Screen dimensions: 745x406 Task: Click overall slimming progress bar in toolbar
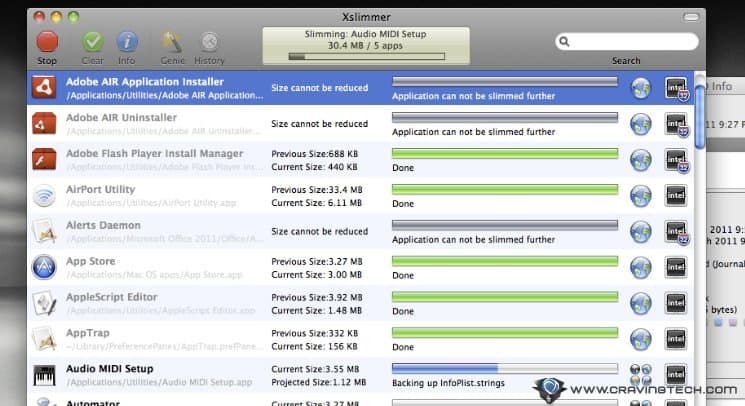[x=366, y=57]
